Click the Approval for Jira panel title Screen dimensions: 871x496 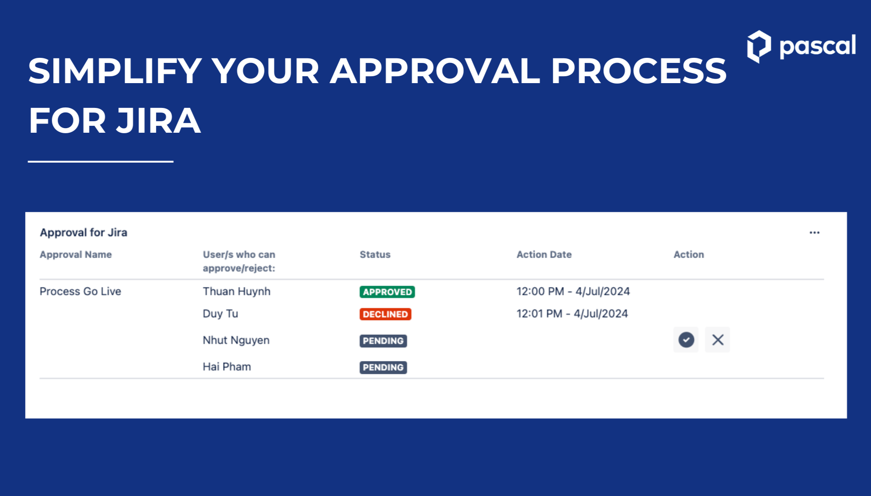(83, 233)
